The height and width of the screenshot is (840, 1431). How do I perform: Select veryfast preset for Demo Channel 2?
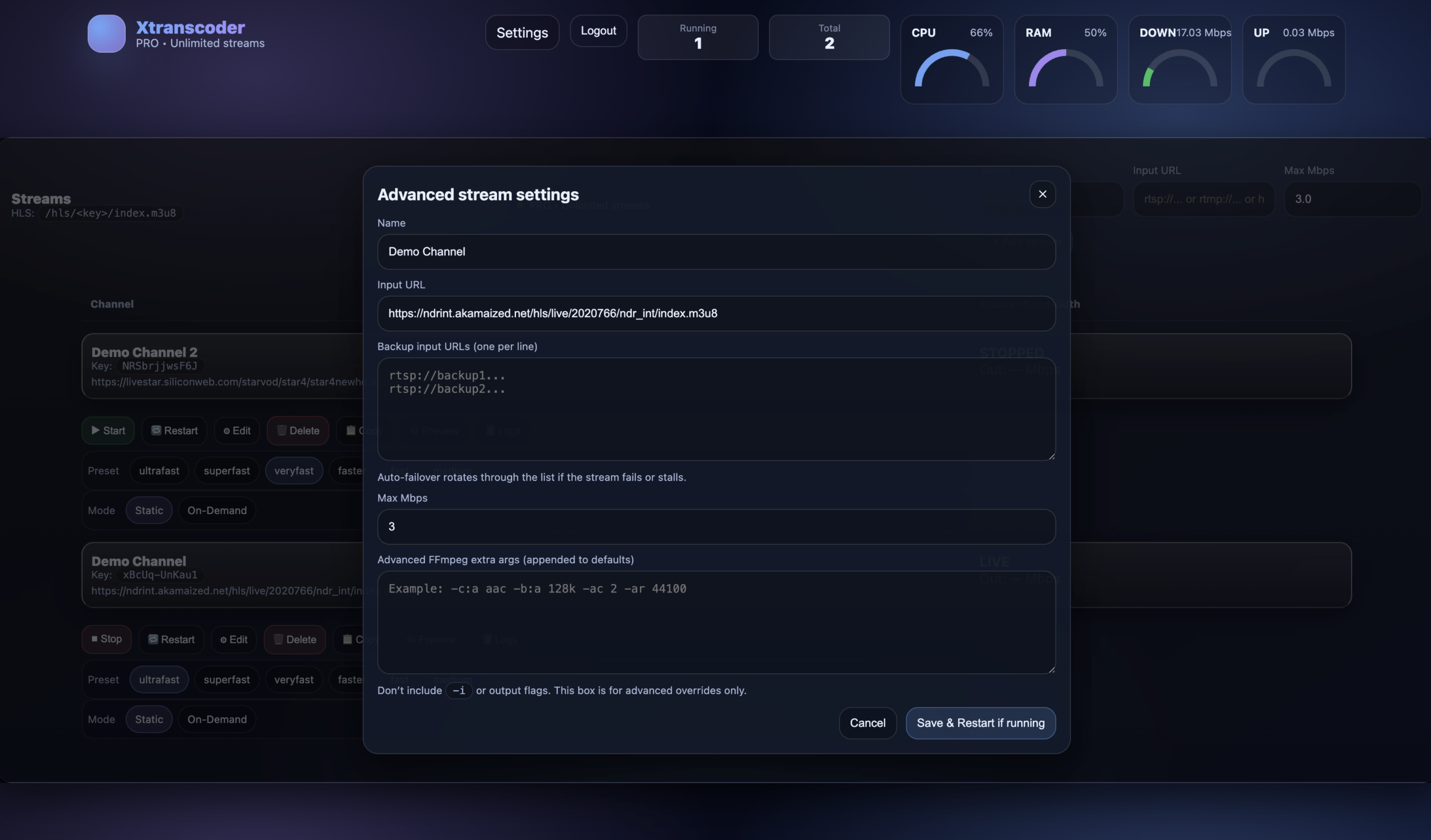point(293,471)
